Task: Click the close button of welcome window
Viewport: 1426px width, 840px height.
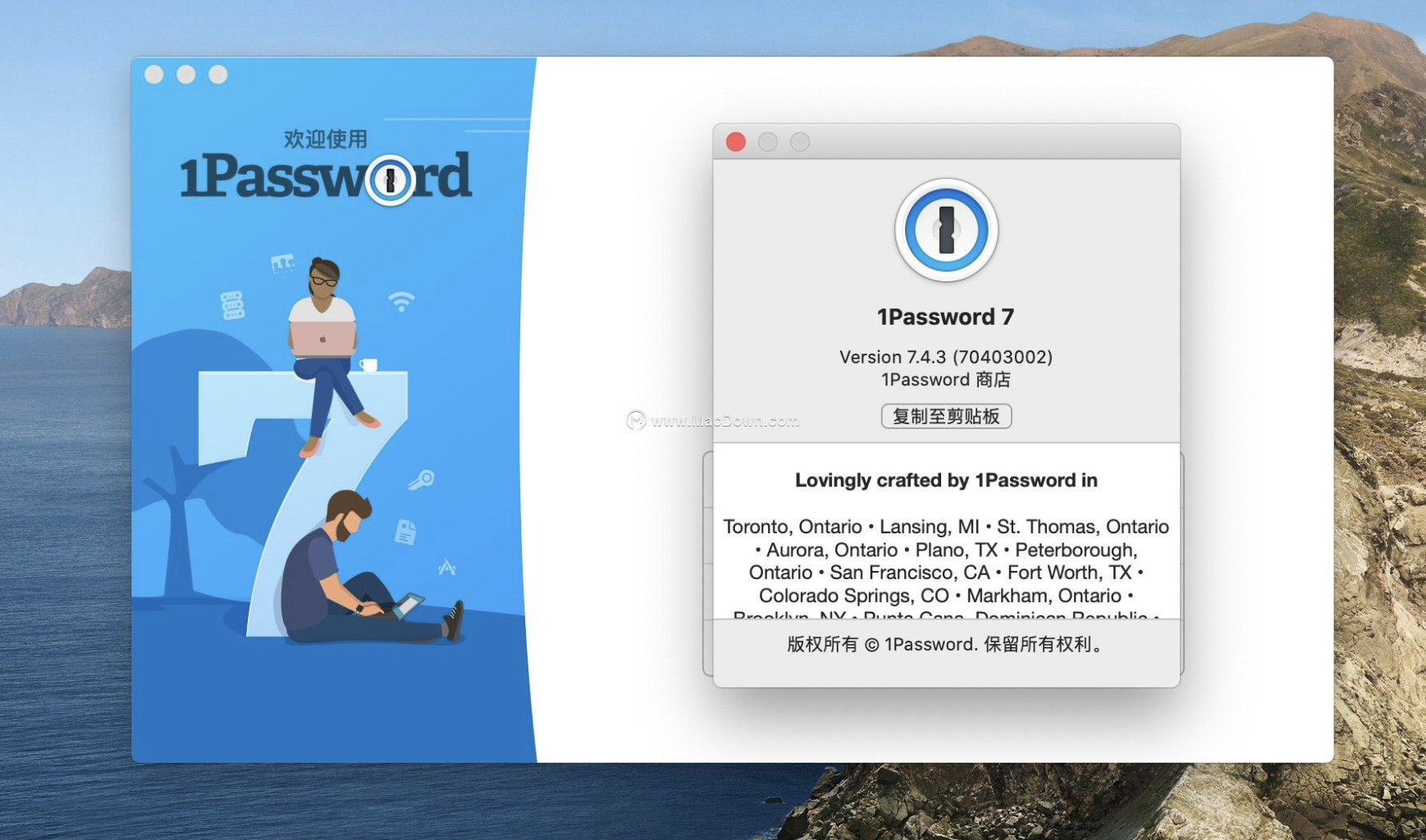Action: pos(154,75)
